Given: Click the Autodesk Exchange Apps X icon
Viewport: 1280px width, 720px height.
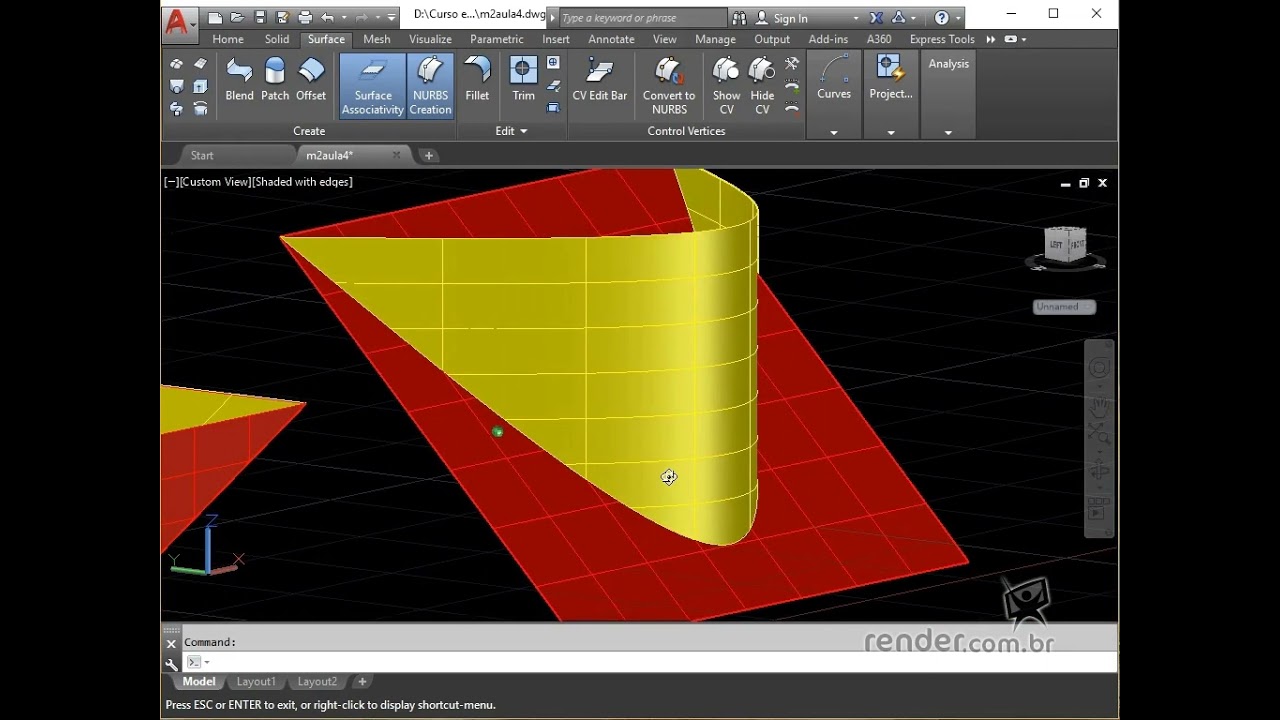Looking at the screenshot, I should [877, 18].
